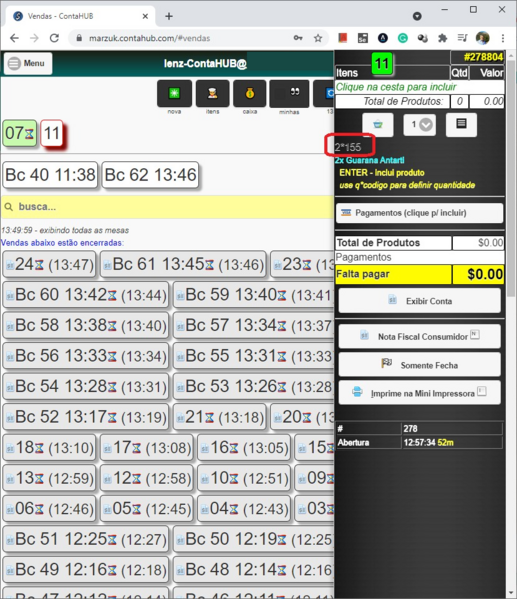Open closed sale 16 (13:05)
Image resolution: width=517 pixels, height=599 pixels.
(x=244, y=448)
